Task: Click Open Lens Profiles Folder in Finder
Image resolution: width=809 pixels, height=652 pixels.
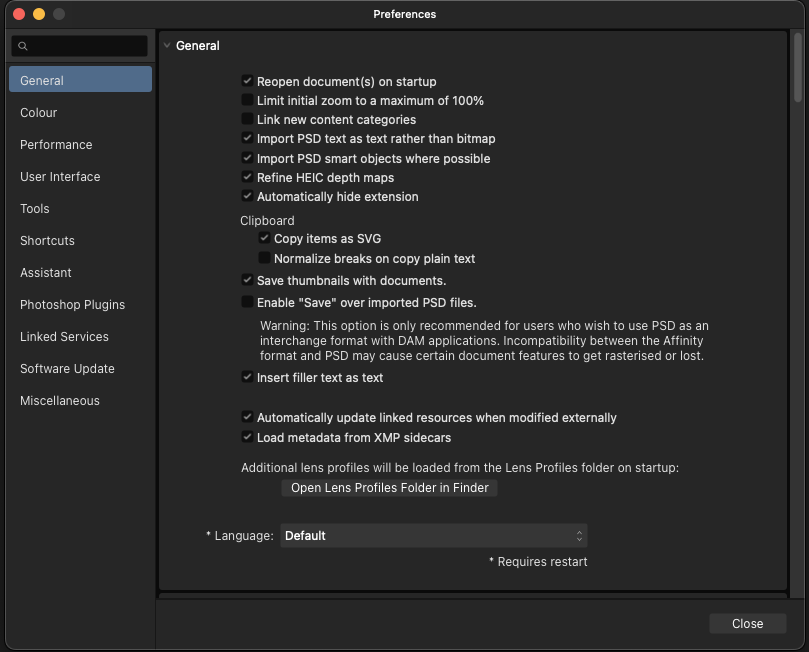Action: coord(390,487)
